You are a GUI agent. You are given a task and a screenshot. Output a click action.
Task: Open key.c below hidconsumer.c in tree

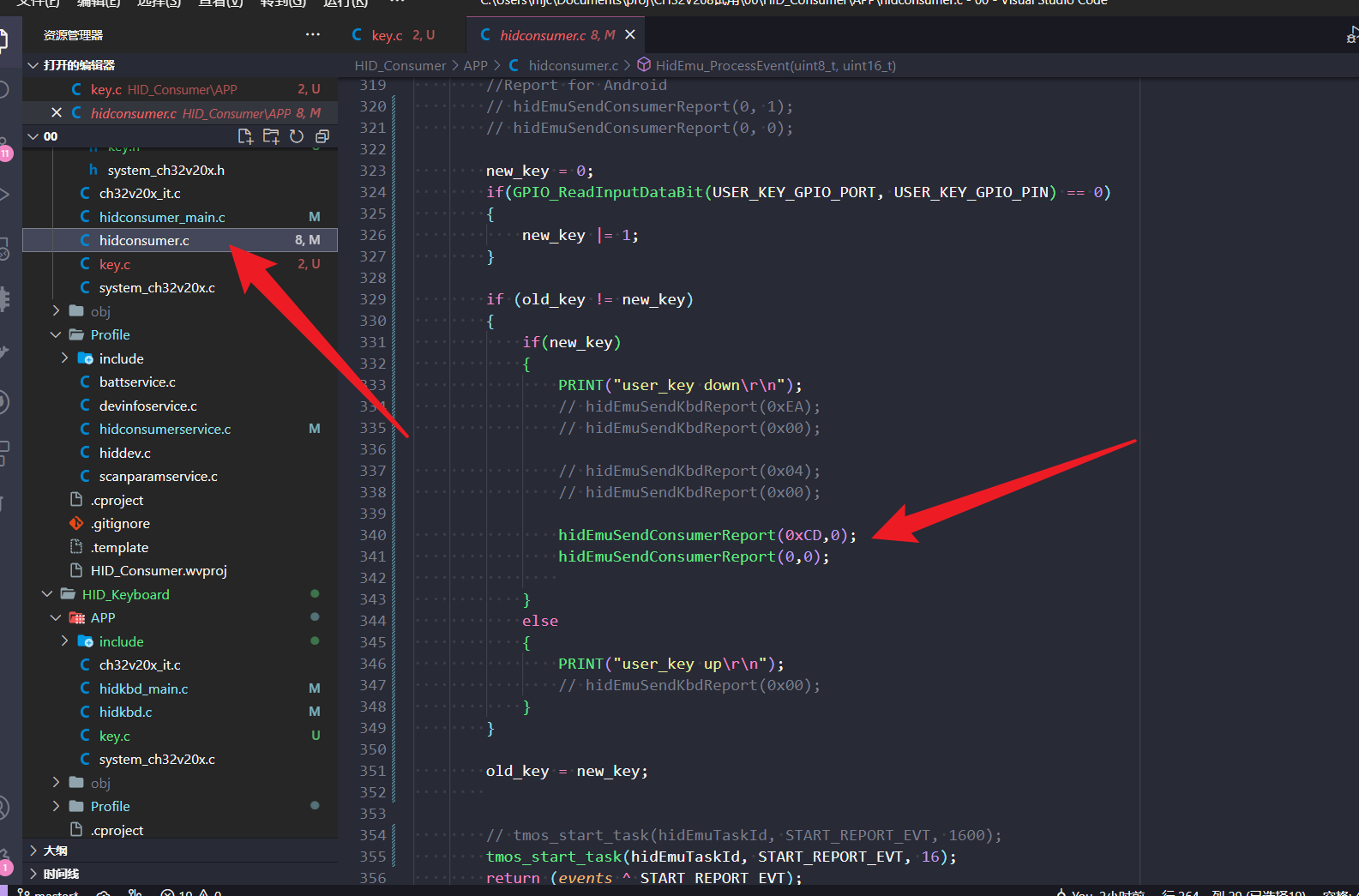(180, 264)
